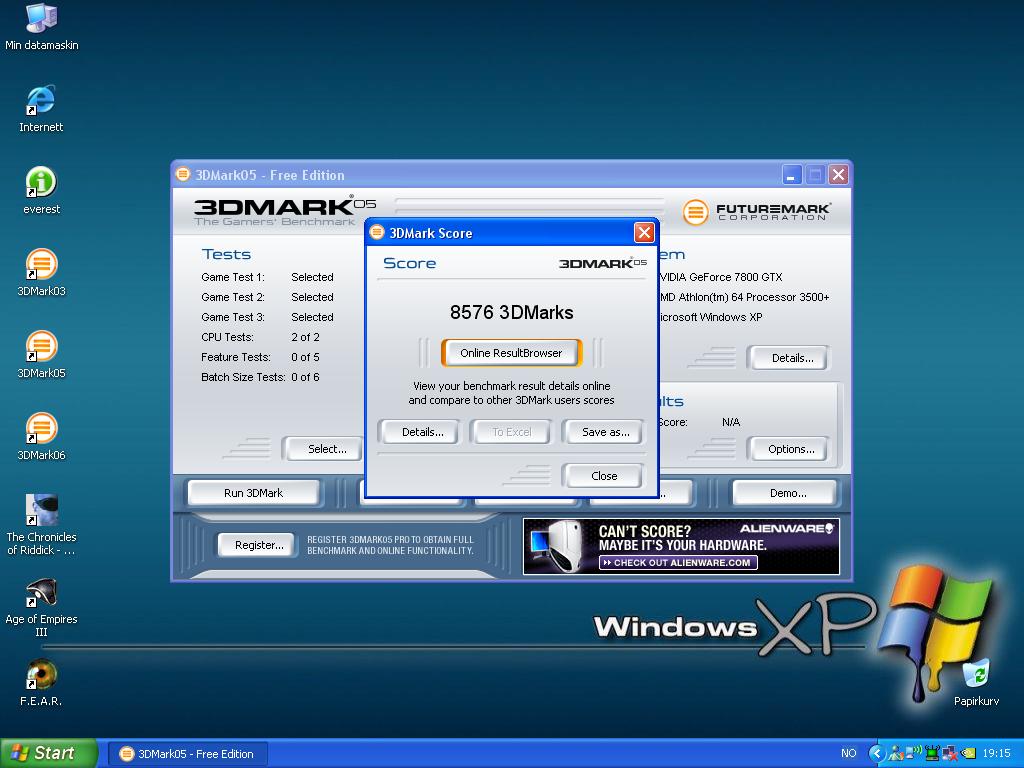Click the Microsoft Windows XP system text
The width and height of the screenshot is (1024, 768).
click(711, 317)
